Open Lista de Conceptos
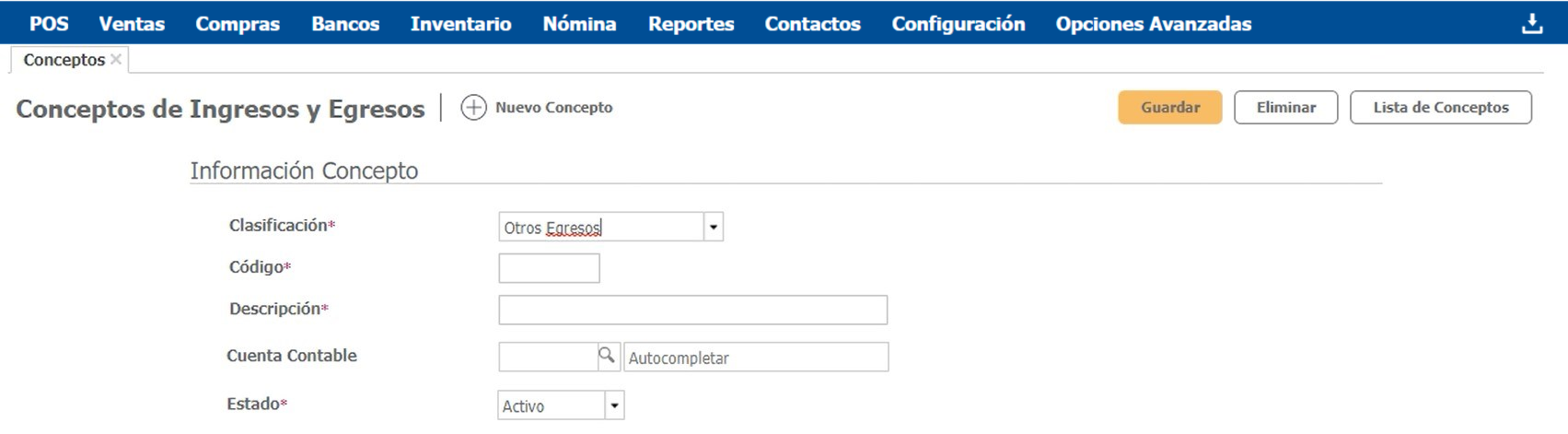The height and width of the screenshot is (434, 1568). (x=1440, y=108)
